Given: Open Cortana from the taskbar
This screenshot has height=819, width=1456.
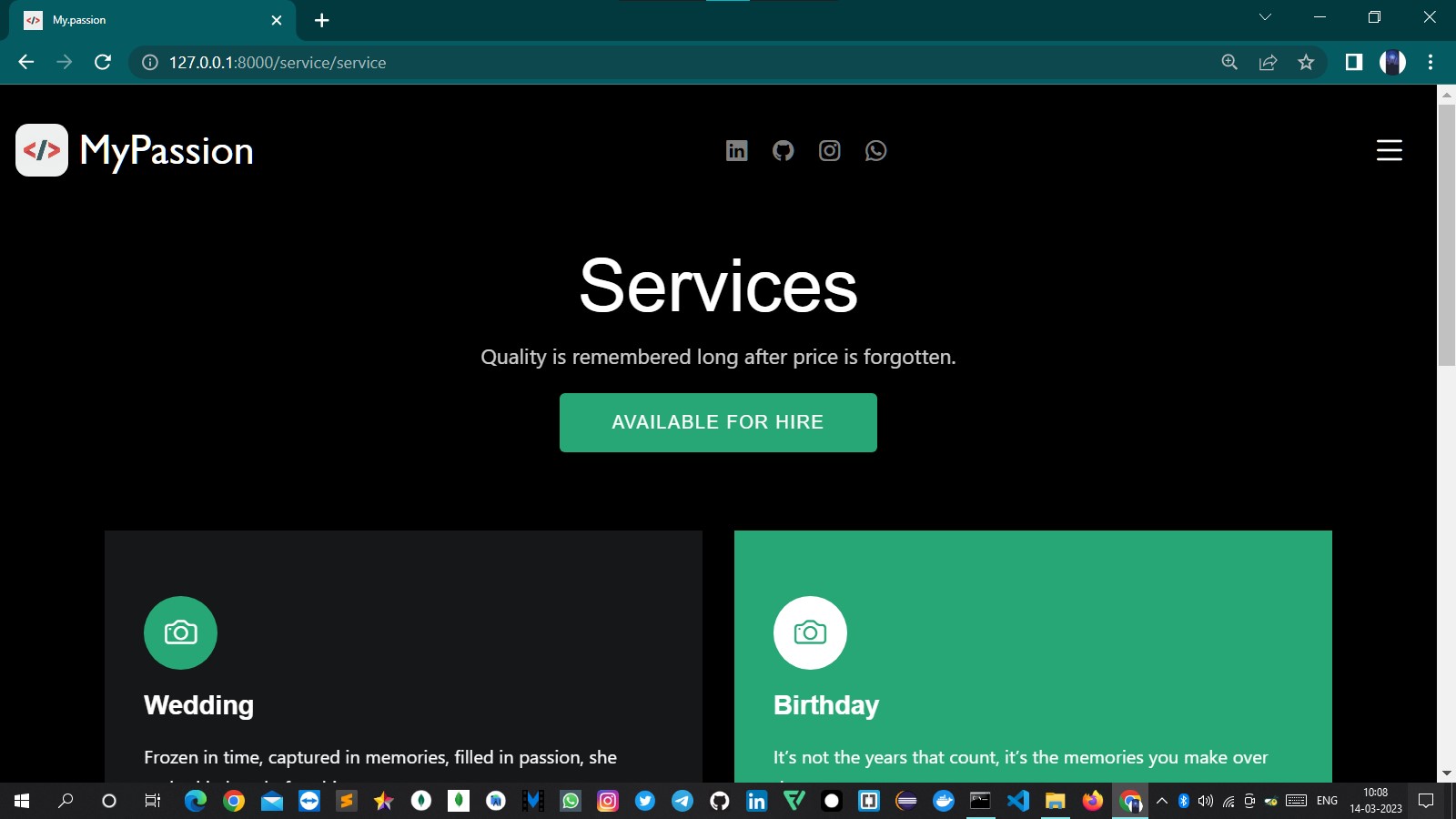Looking at the screenshot, I should pyautogui.click(x=109, y=801).
